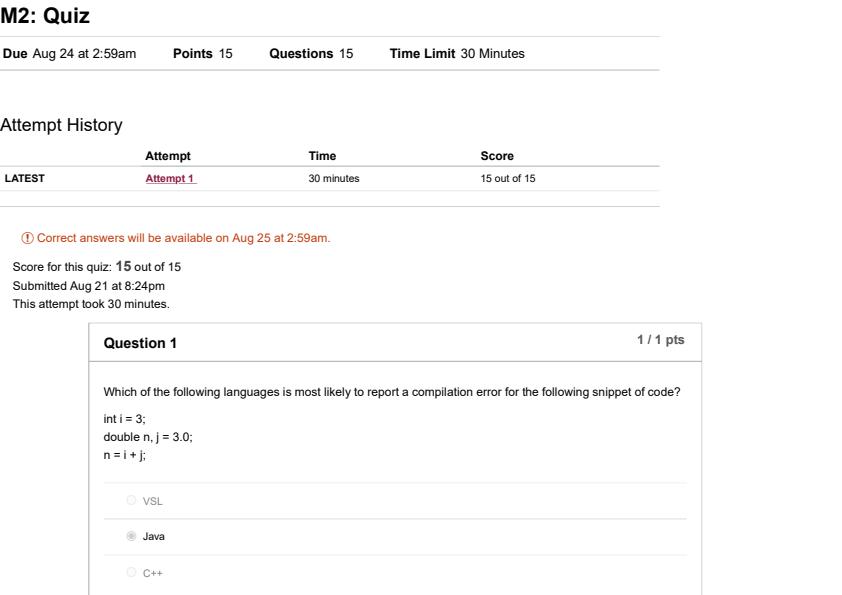Select the C++ radio button
The width and height of the screenshot is (842, 595).
click(x=131, y=573)
